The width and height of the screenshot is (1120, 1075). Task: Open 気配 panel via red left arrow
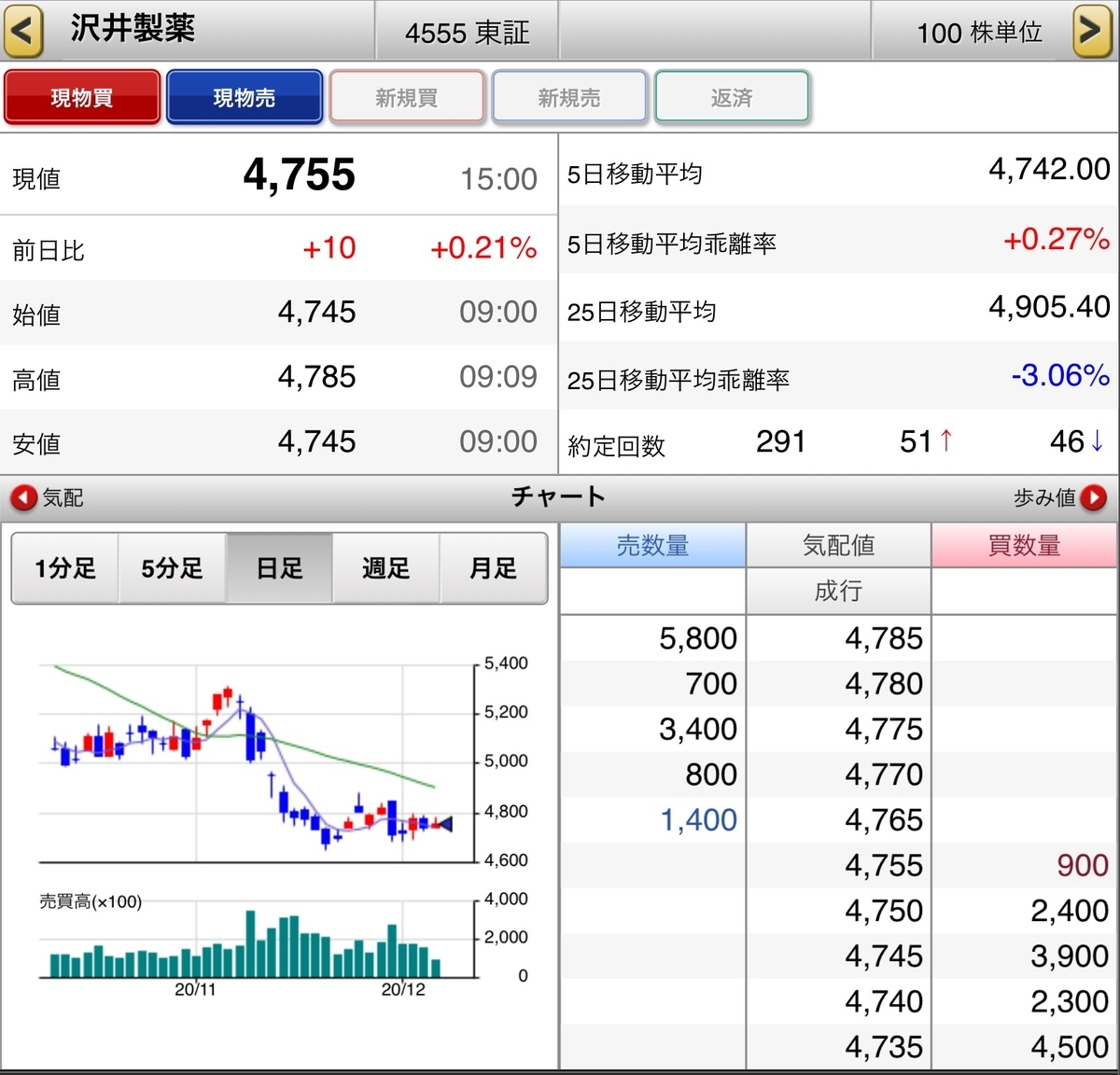pyautogui.click(x=23, y=498)
